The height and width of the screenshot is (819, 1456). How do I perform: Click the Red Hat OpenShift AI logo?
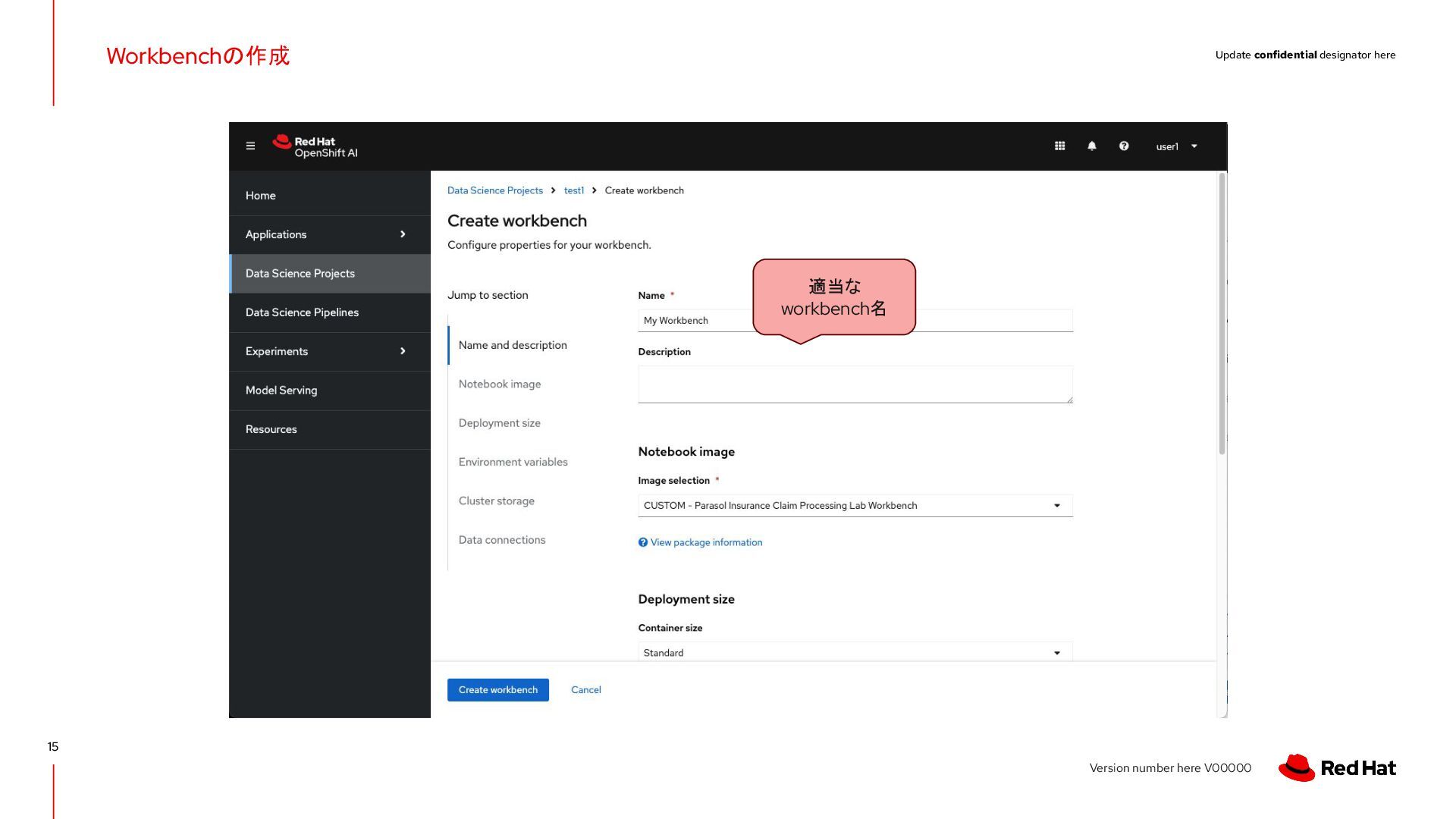pyautogui.click(x=315, y=146)
